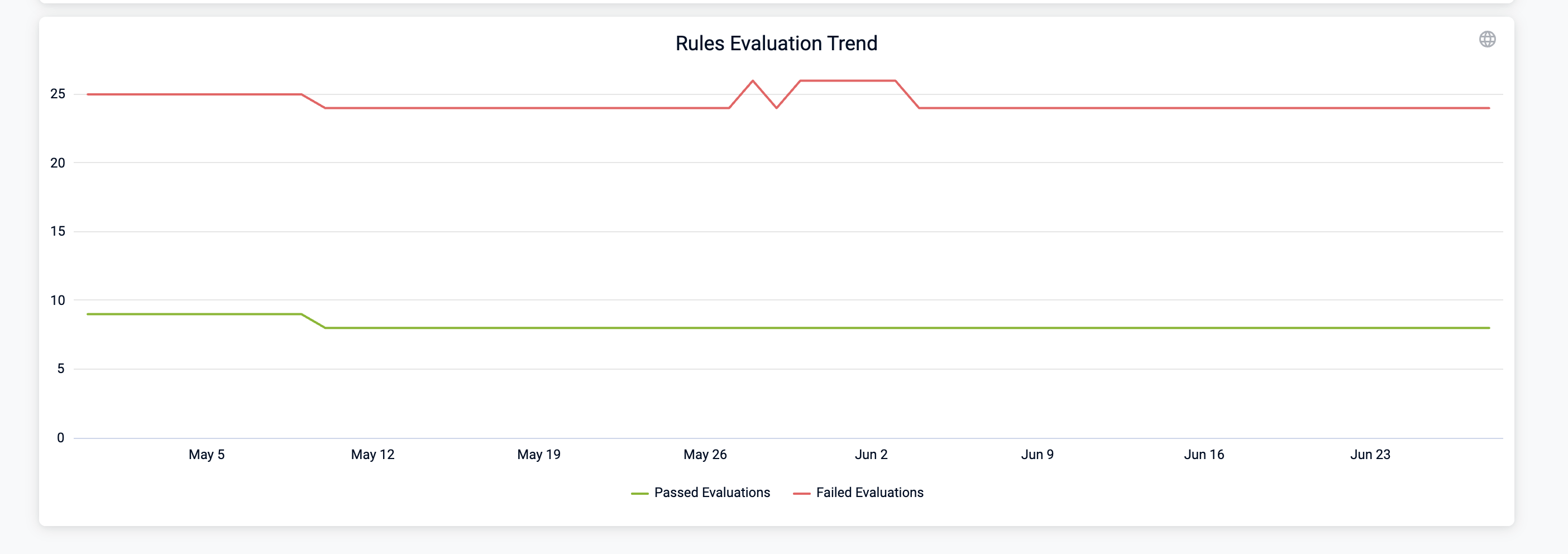This screenshot has width=1568, height=554.
Task: Click the Jun 23 date label
Action: [x=1370, y=454]
